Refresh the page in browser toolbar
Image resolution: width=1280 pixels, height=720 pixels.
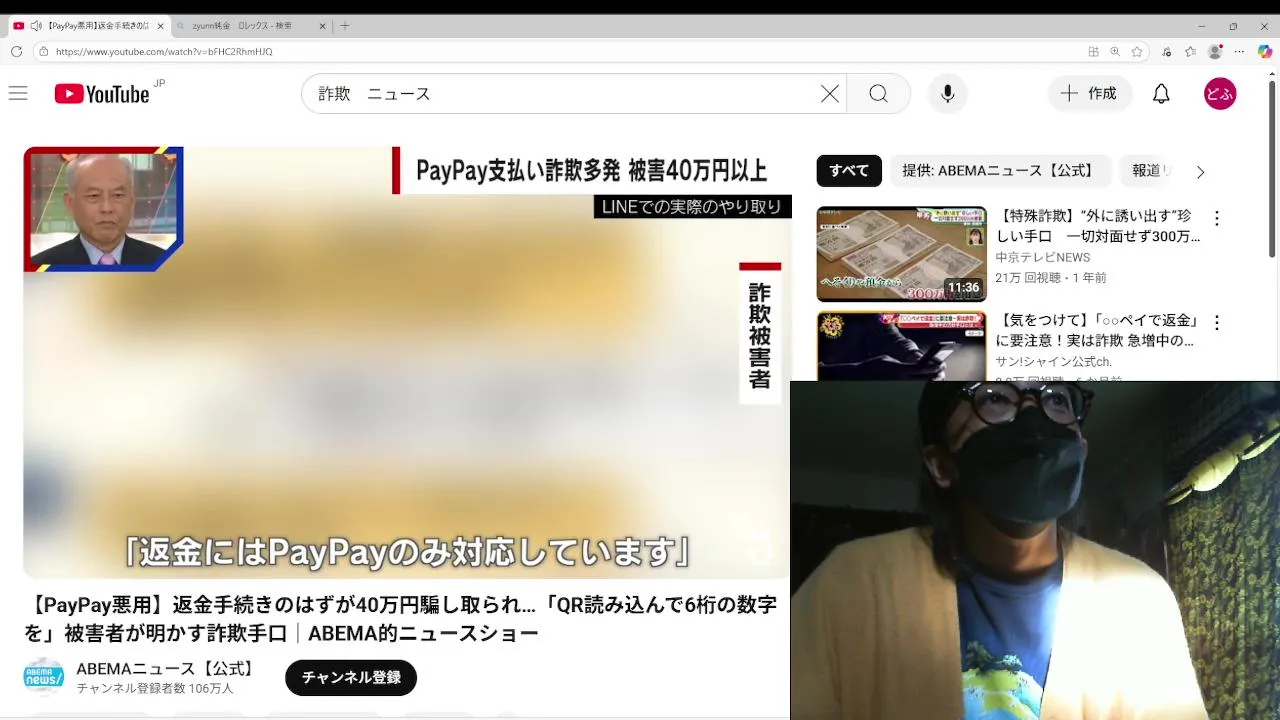tap(16, 52)
